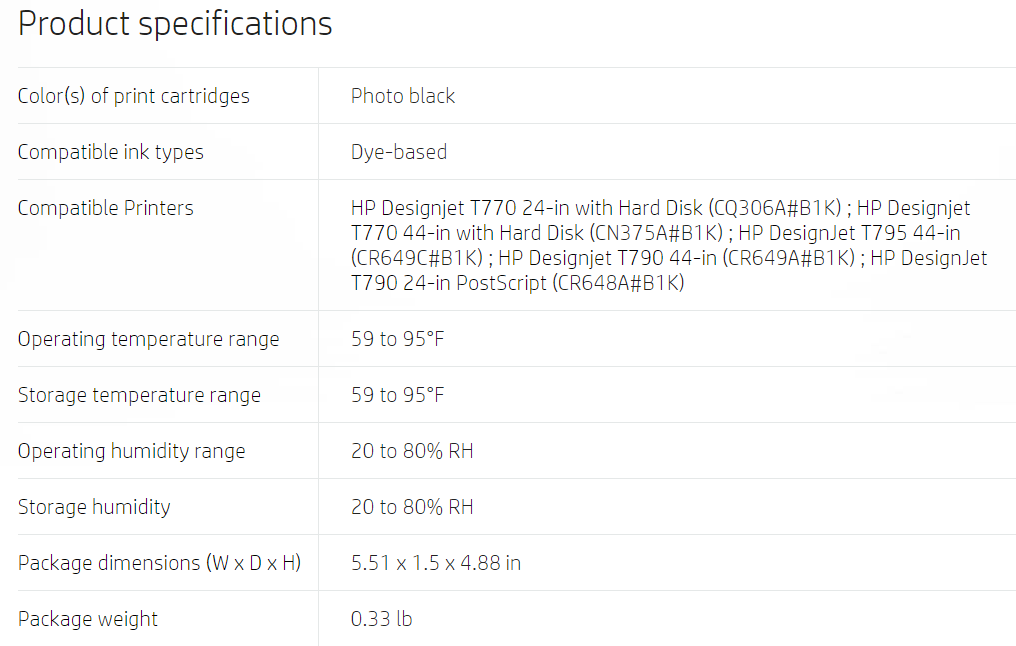Select the Package weight label
Image resolution: width=1016 pixels, height=646 pixels.
87,619
